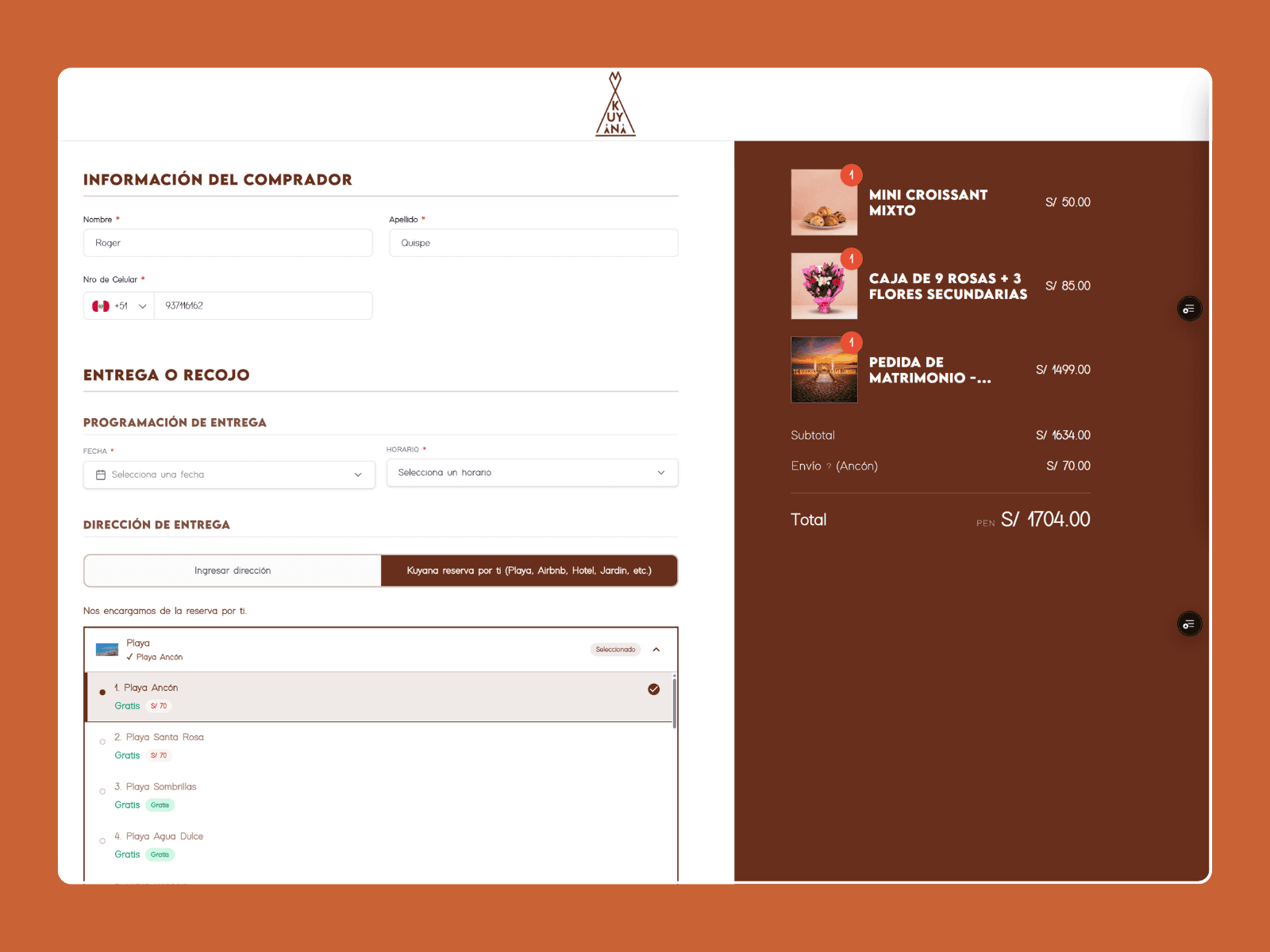This screenshot has height=952, width=1270.
Task: Click the lower floating list icon button
Action: [x=1188, y=624]
